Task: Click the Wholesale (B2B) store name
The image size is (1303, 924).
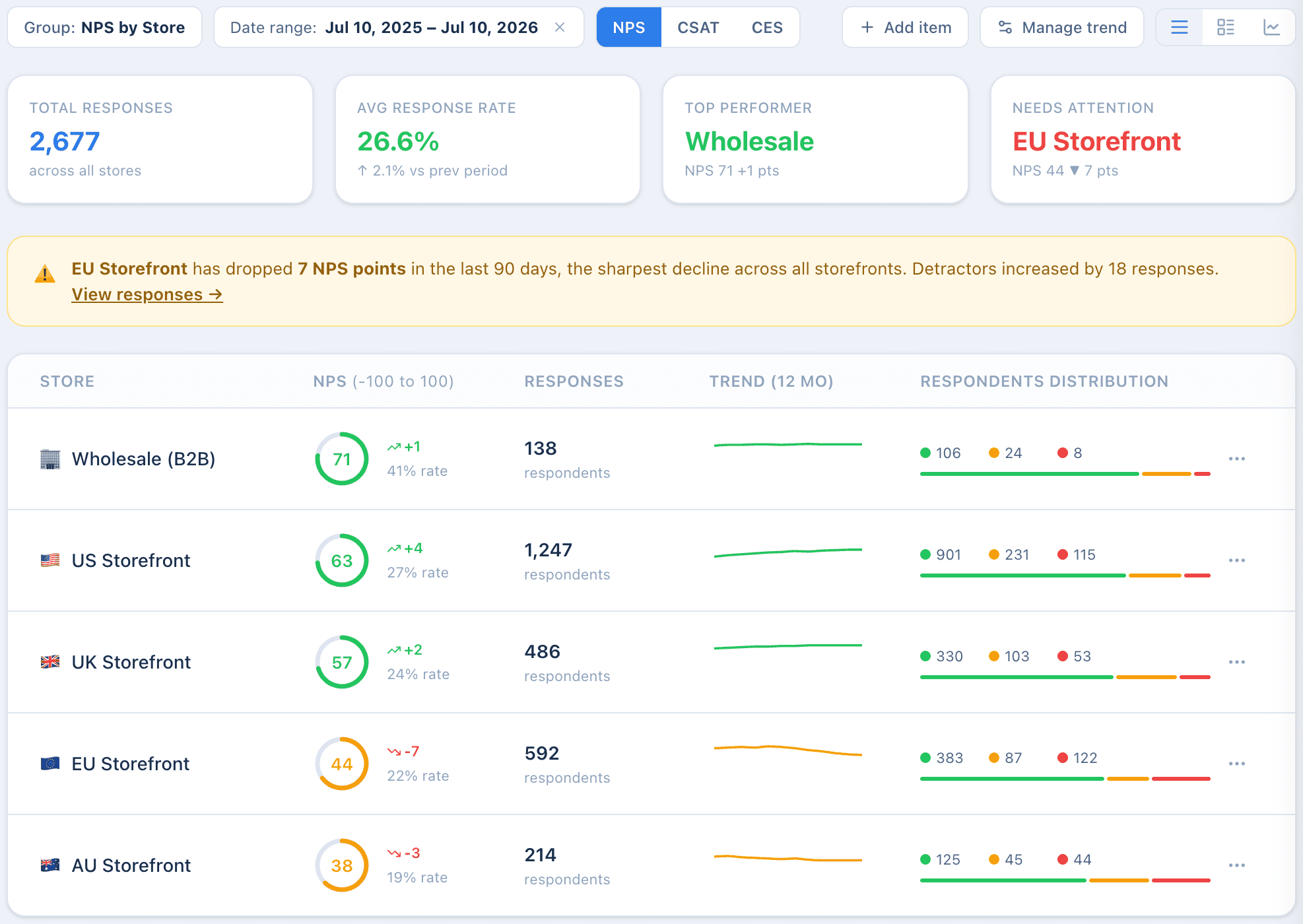Action: point(144,459)
